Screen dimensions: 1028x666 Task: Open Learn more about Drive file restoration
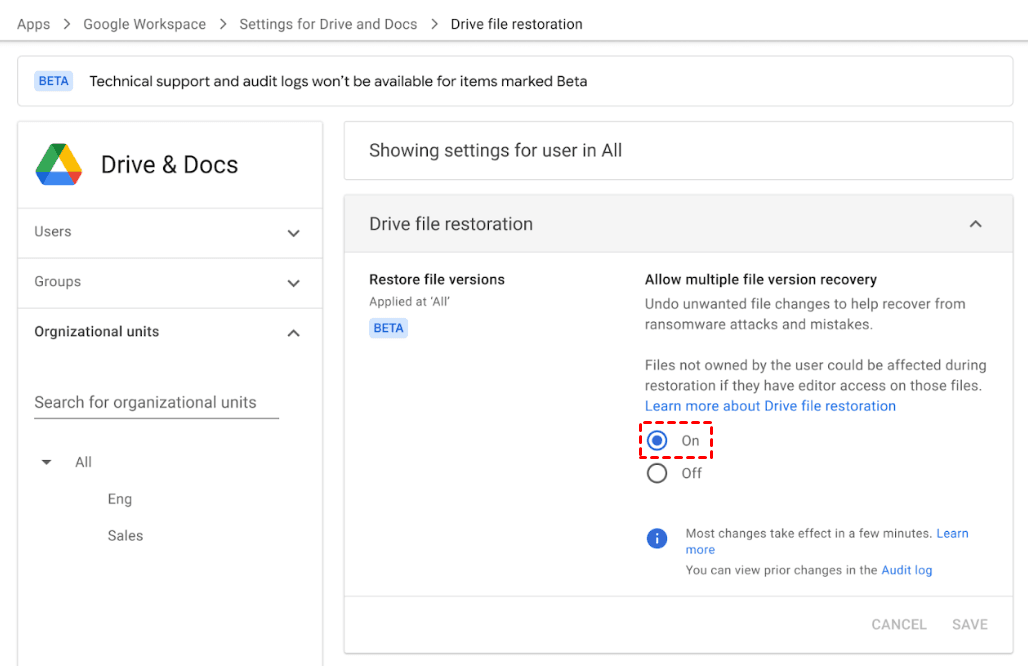tap(770, 406)
